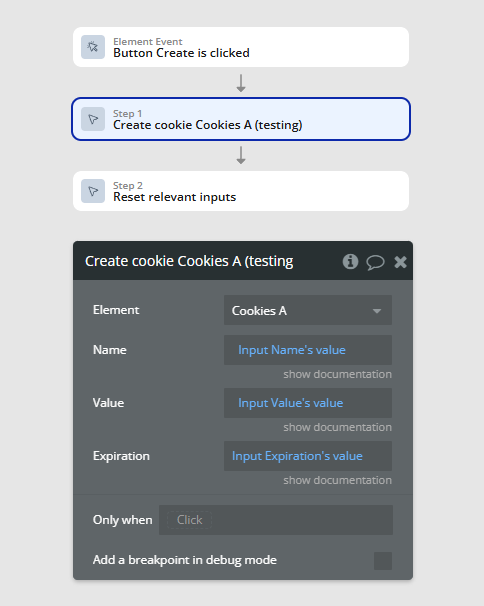Image resolution: width=484 pixels, height=606 pixels.
Task: Click the Name label in the panel
Action: [110, 350]
